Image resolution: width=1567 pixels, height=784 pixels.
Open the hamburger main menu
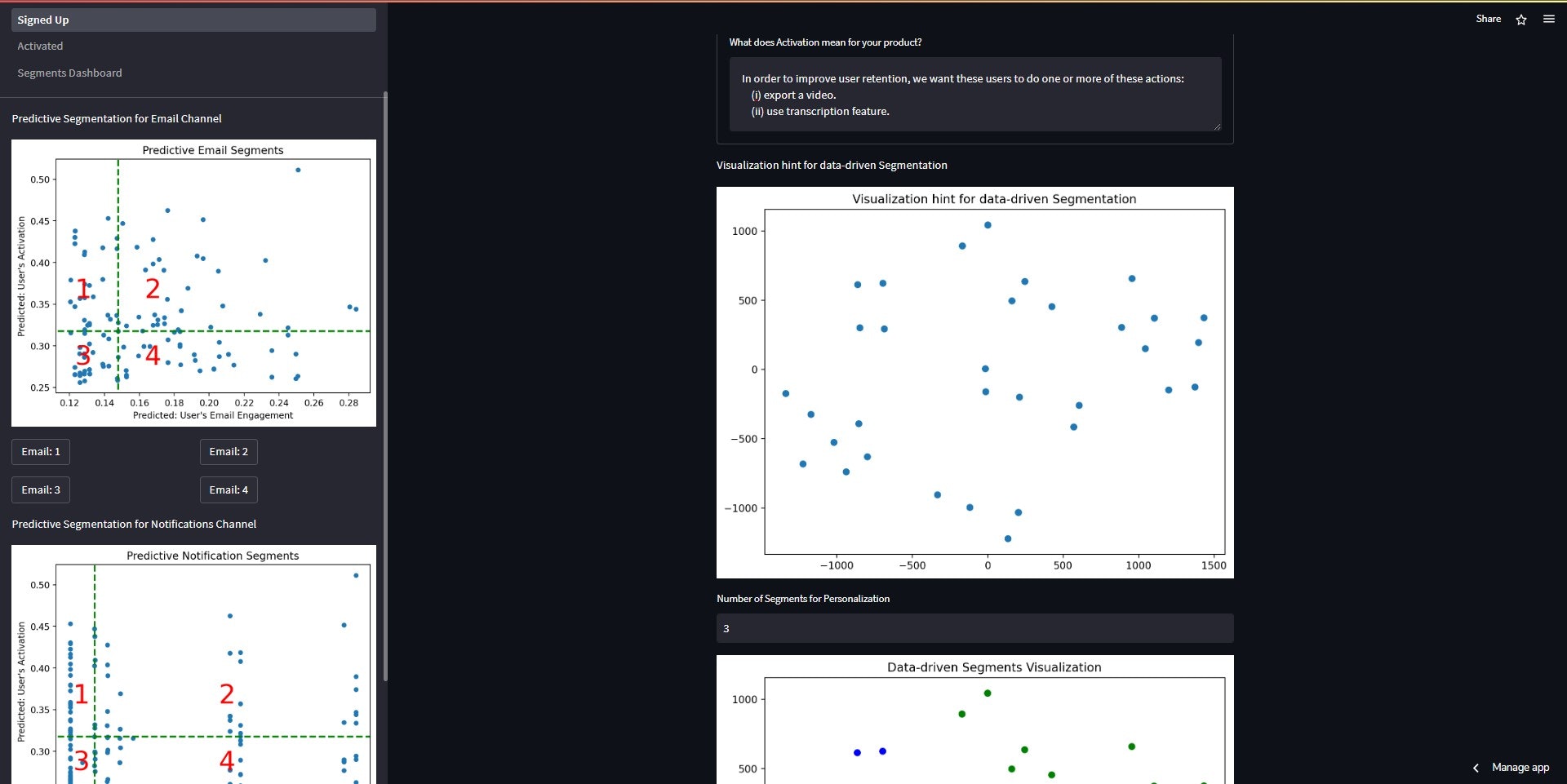[1549, 19]
